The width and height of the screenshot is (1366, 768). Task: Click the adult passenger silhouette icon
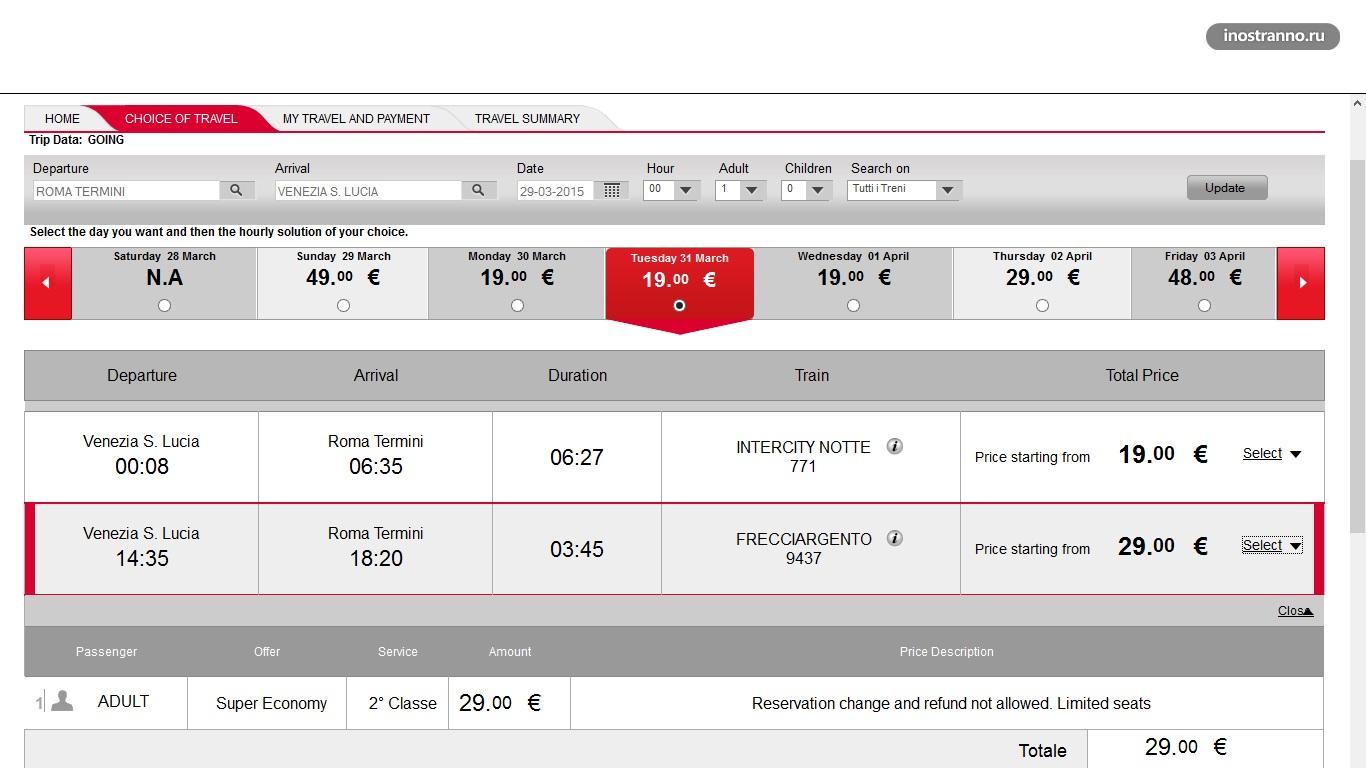point(62,701)
